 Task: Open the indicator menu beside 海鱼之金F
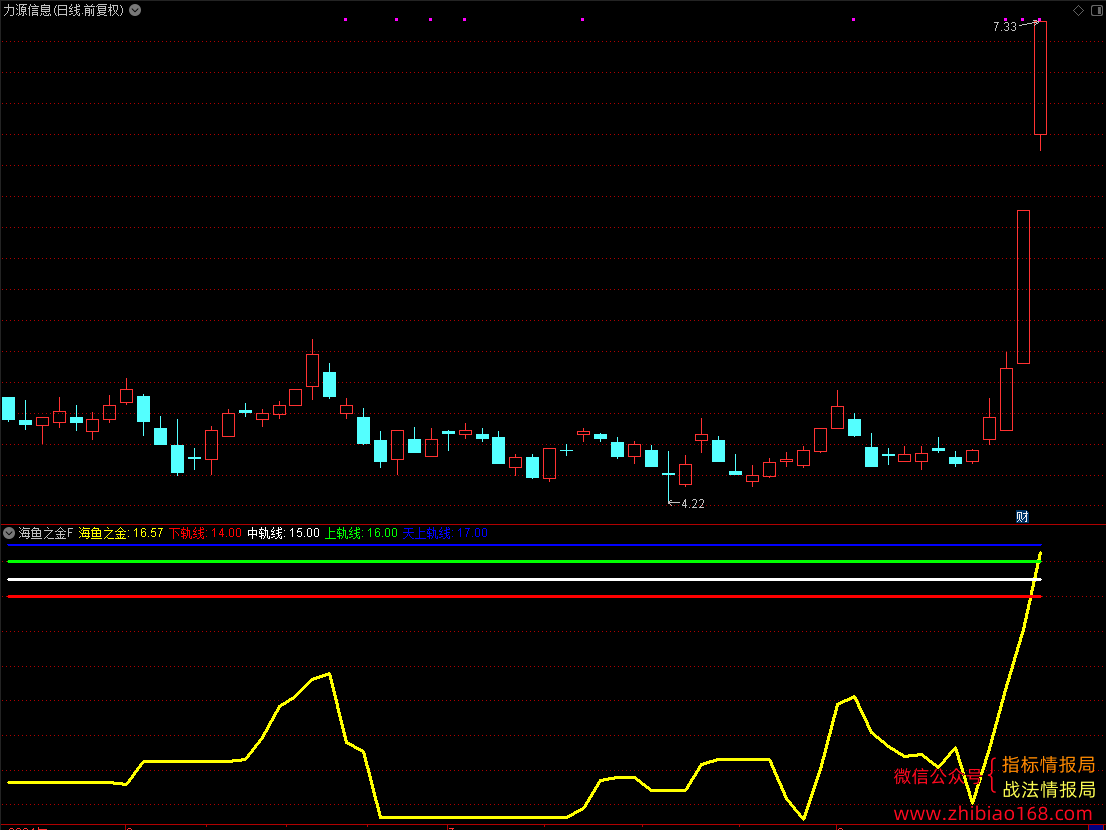coord(9,533)
